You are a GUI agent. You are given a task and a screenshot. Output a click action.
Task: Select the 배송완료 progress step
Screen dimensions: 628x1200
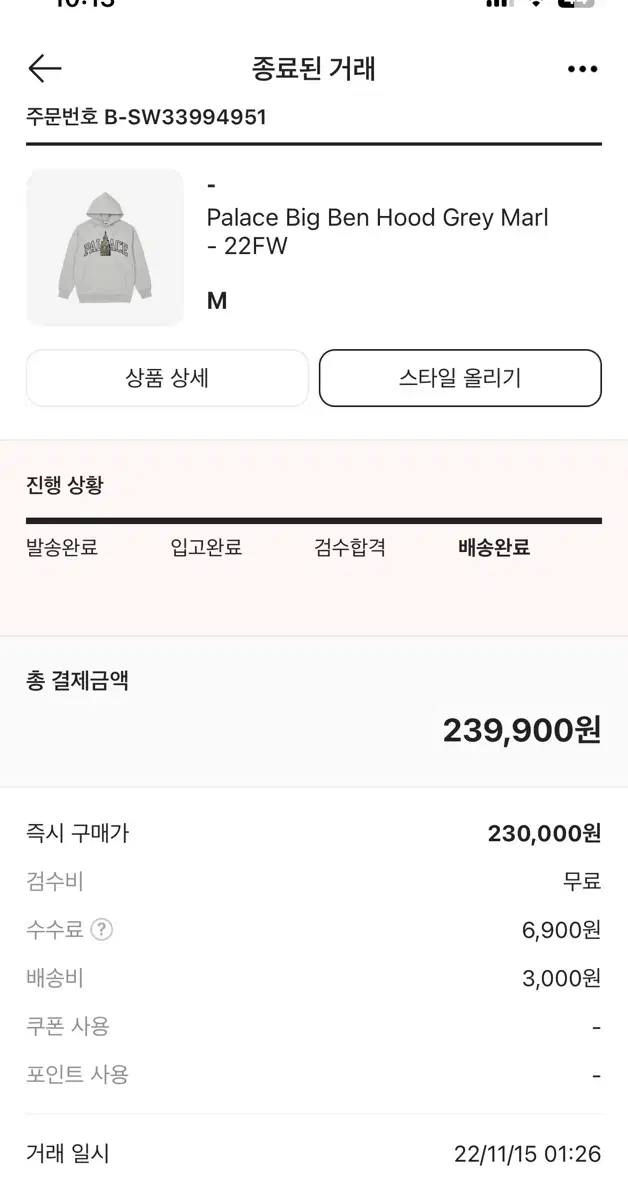click(x=494, y=547)
